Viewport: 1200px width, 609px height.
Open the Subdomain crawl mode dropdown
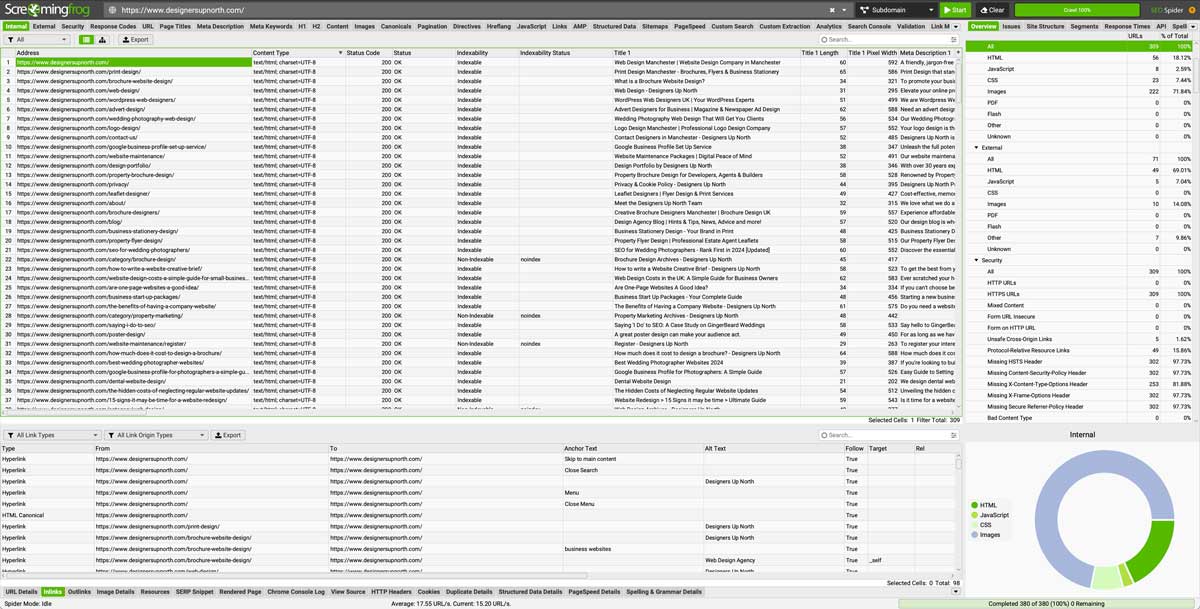click(896, 10)
